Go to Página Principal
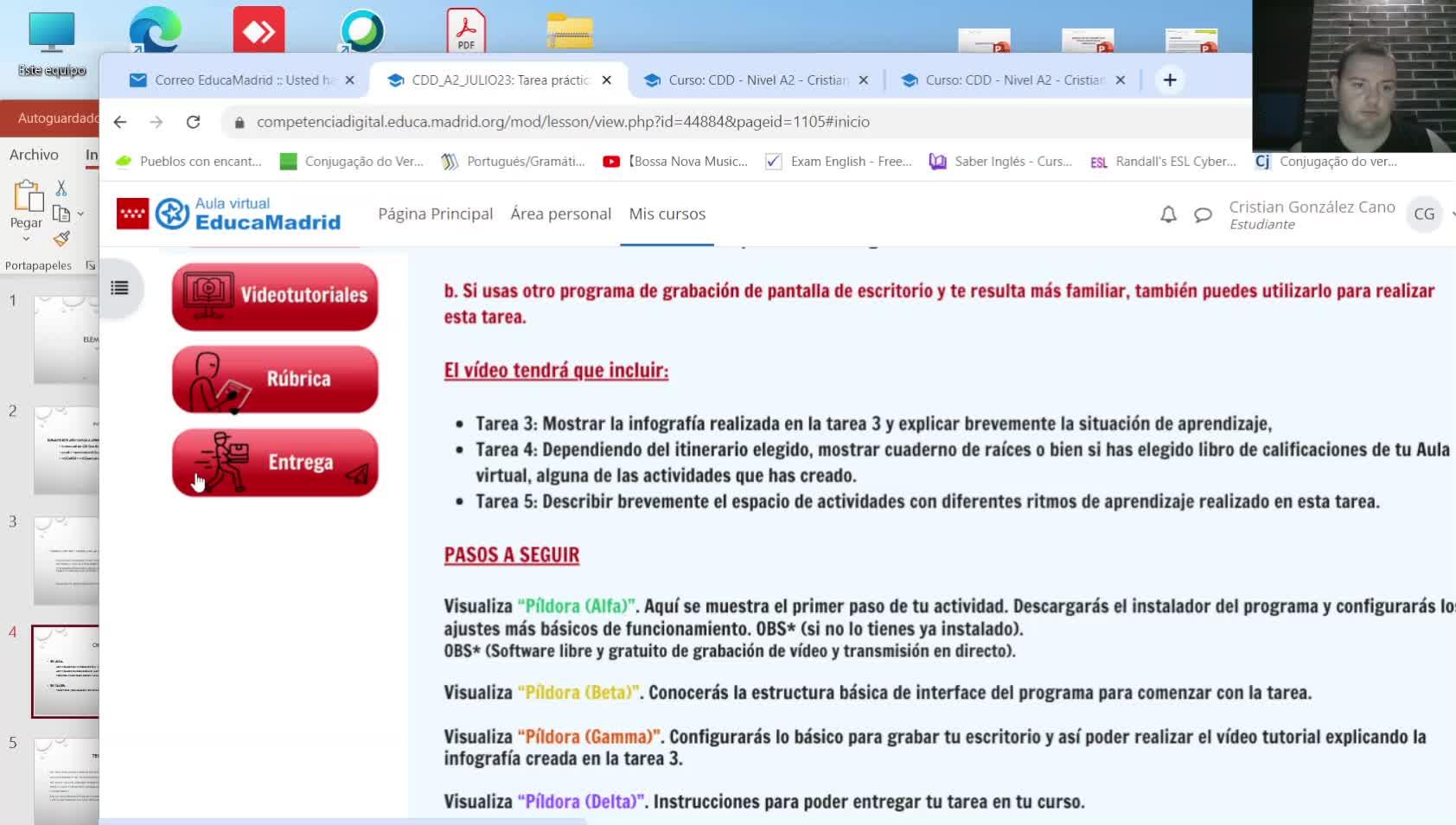The width and height of the screenshot is (1456, 825). click(436, 214)
